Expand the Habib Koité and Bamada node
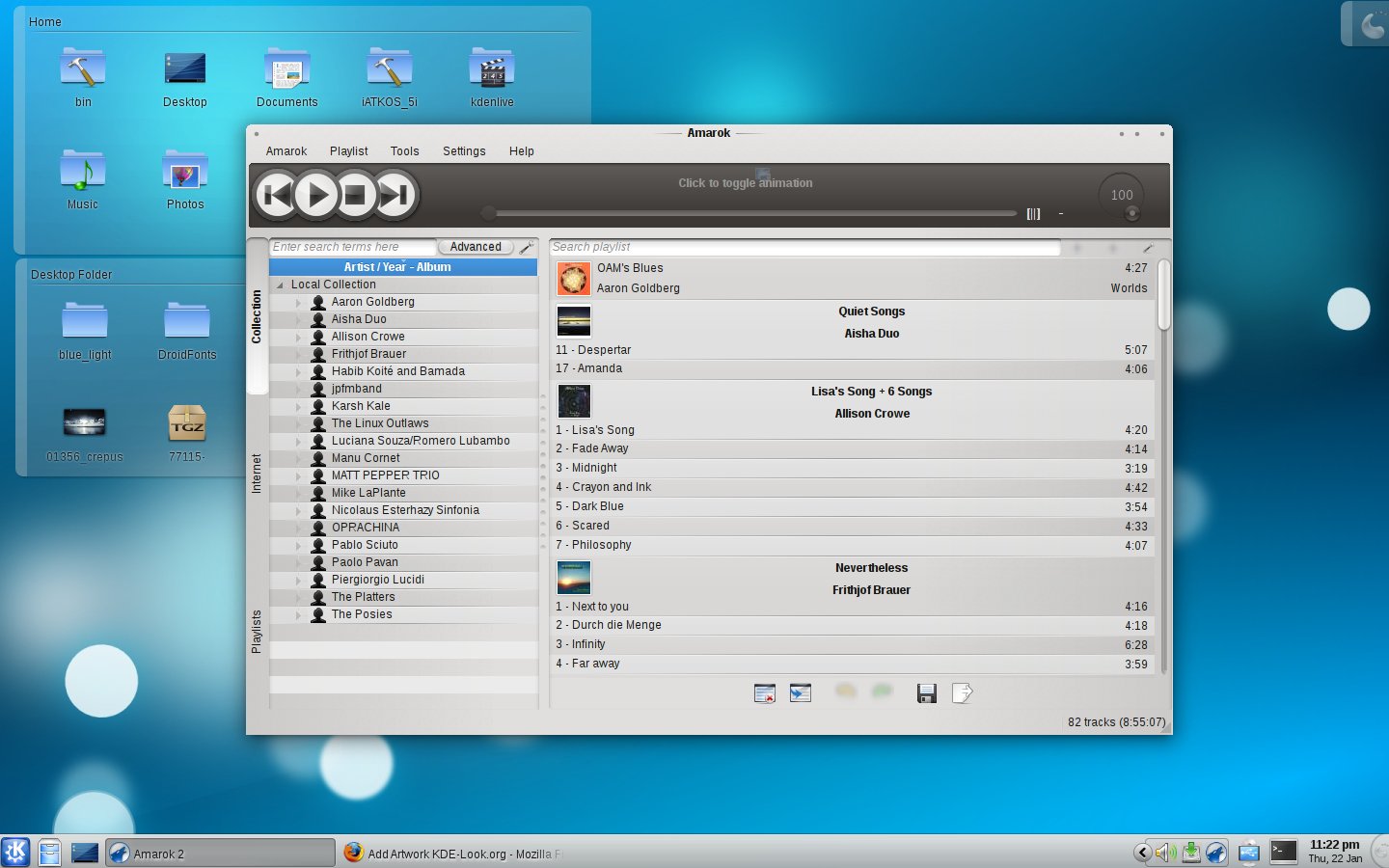 [299, 371]
